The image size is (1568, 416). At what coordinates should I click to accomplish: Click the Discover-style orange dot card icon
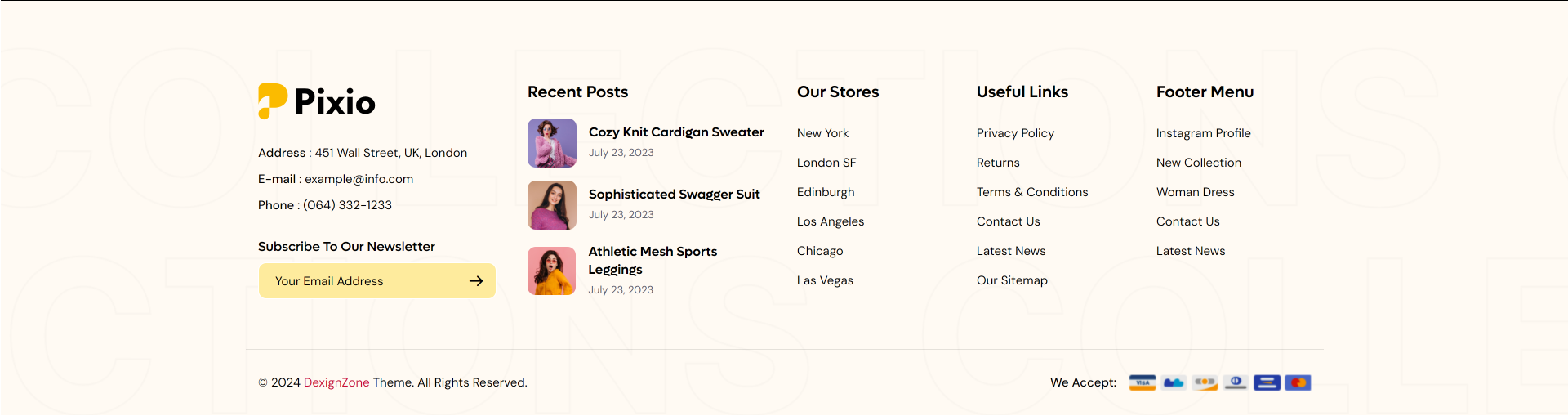point(1205,382)
